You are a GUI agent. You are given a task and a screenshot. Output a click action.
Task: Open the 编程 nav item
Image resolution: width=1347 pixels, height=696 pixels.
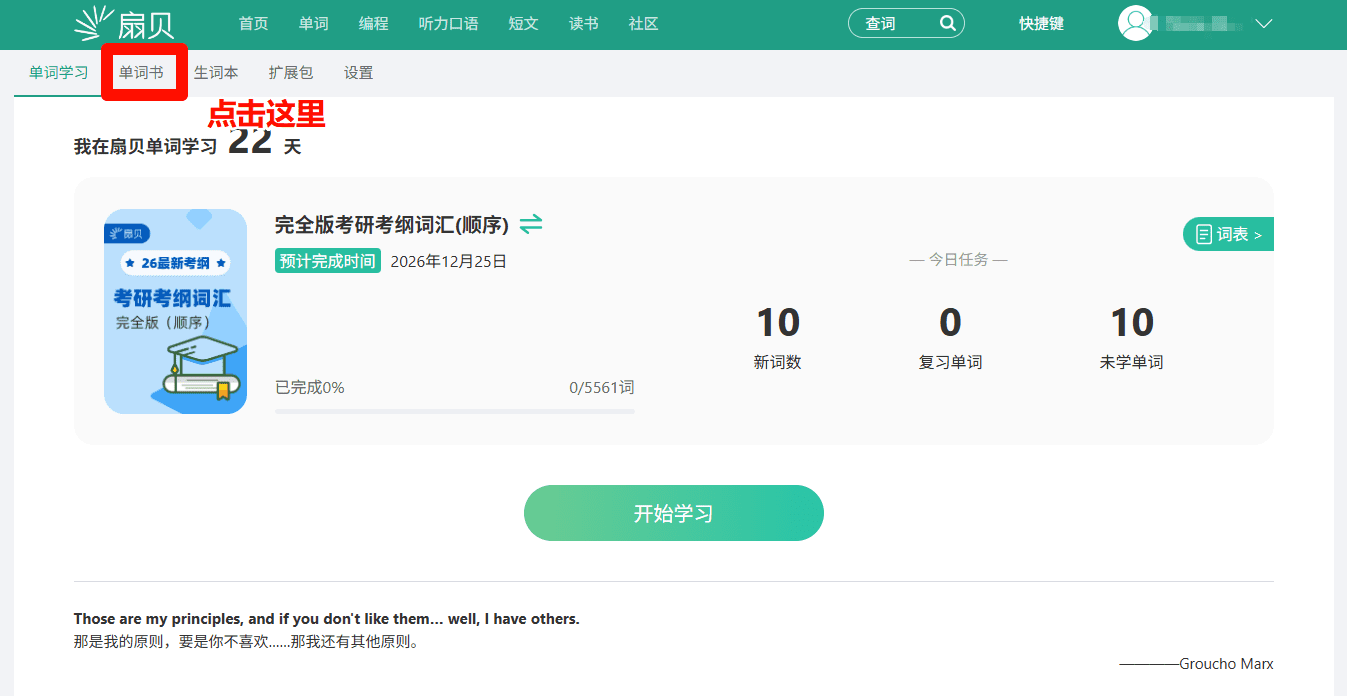click(374, 24)
